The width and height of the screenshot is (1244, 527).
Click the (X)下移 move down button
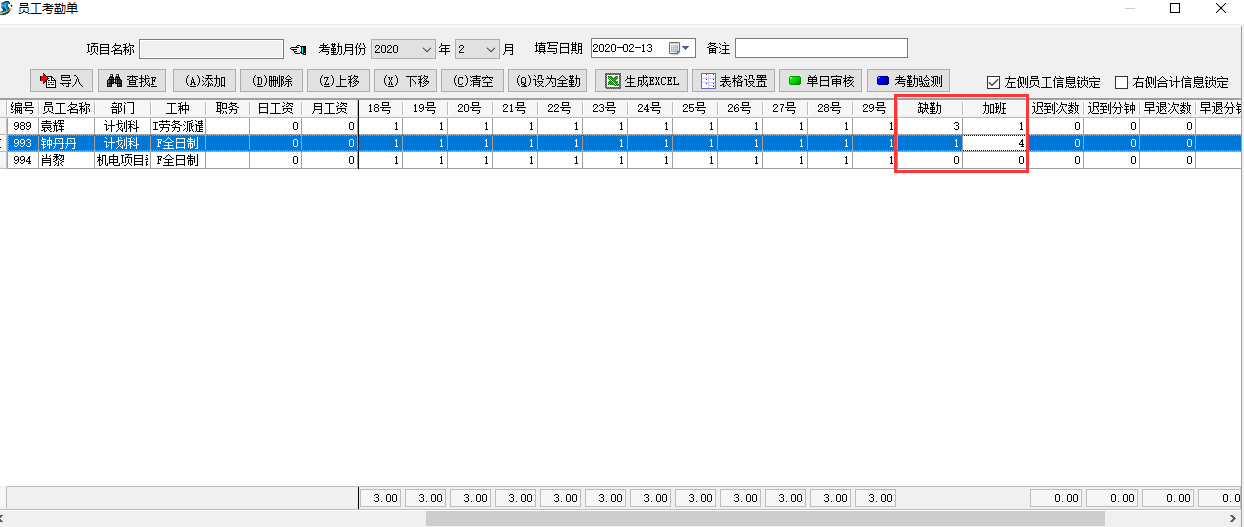tap(405, 81)
